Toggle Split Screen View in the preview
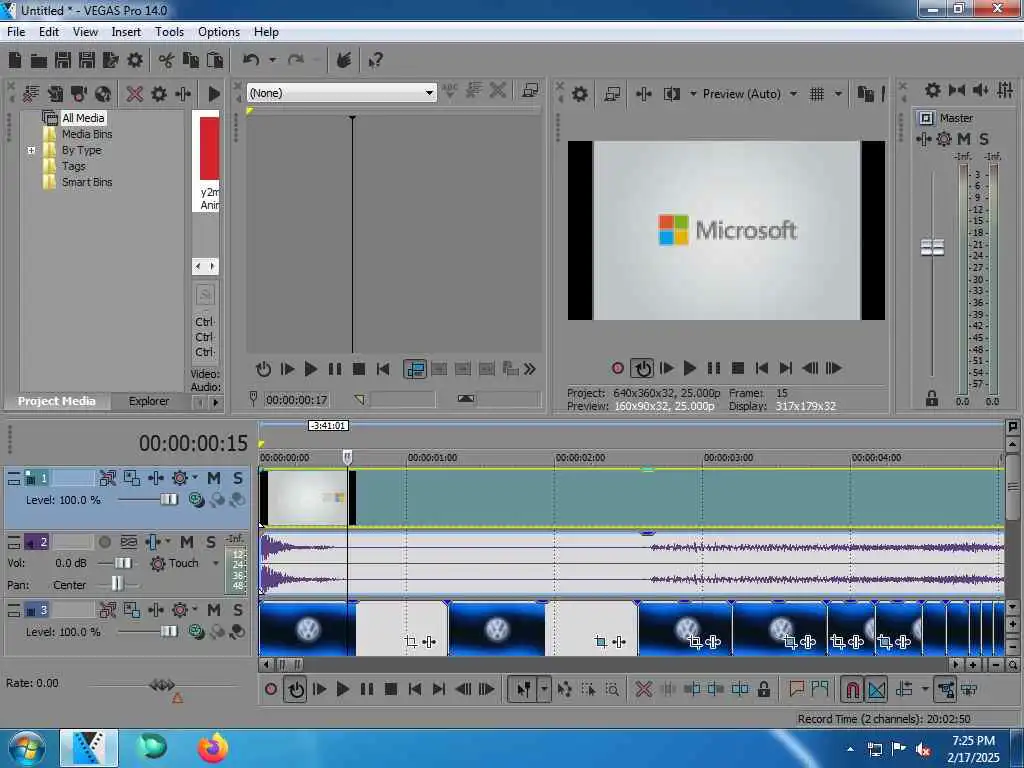Viewport: 1024px width, 768px height. [x=671, y=94]
